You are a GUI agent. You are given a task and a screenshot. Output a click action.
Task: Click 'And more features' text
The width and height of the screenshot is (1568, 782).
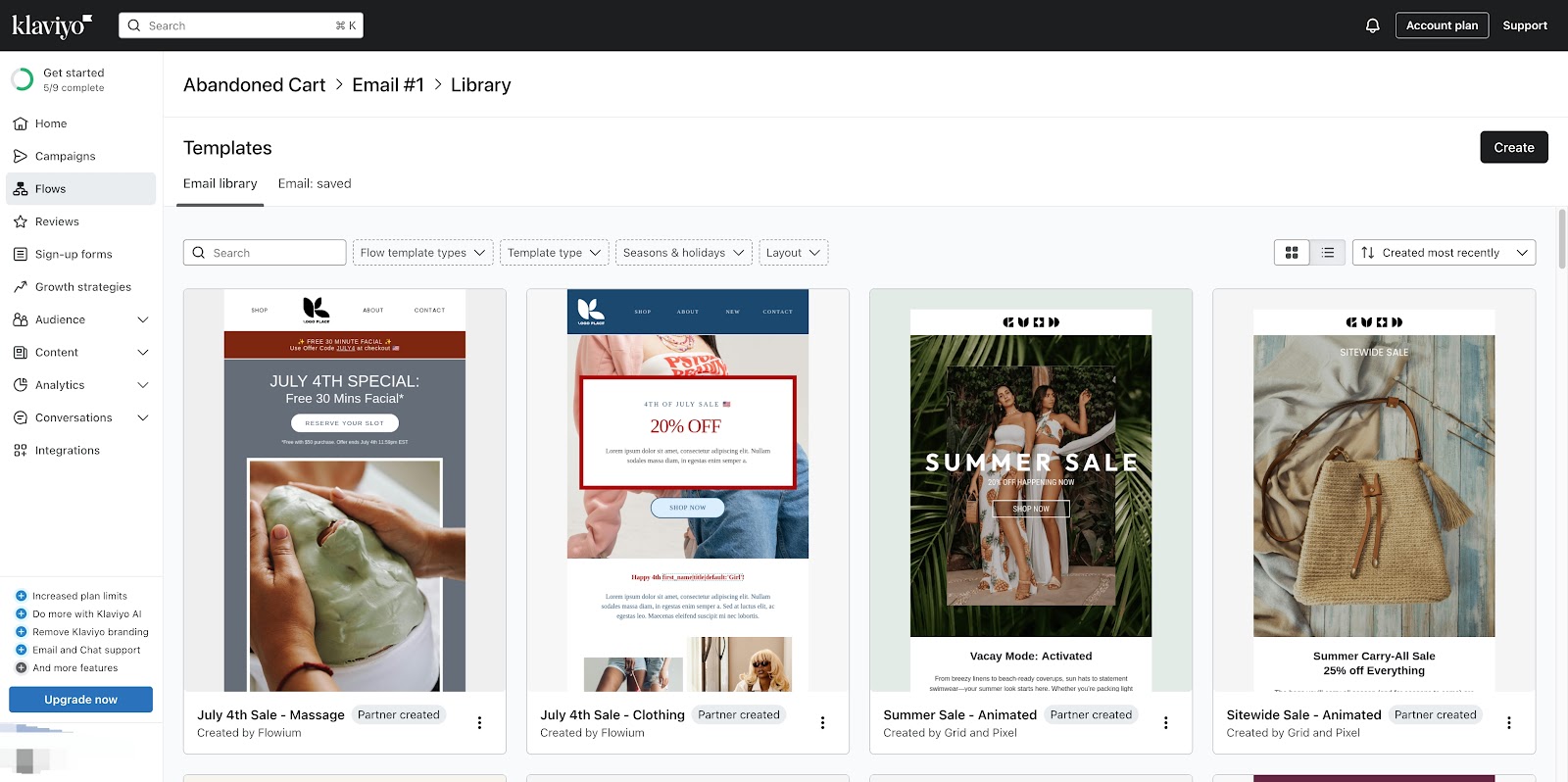pyautogui.click(x=74, y=668)
